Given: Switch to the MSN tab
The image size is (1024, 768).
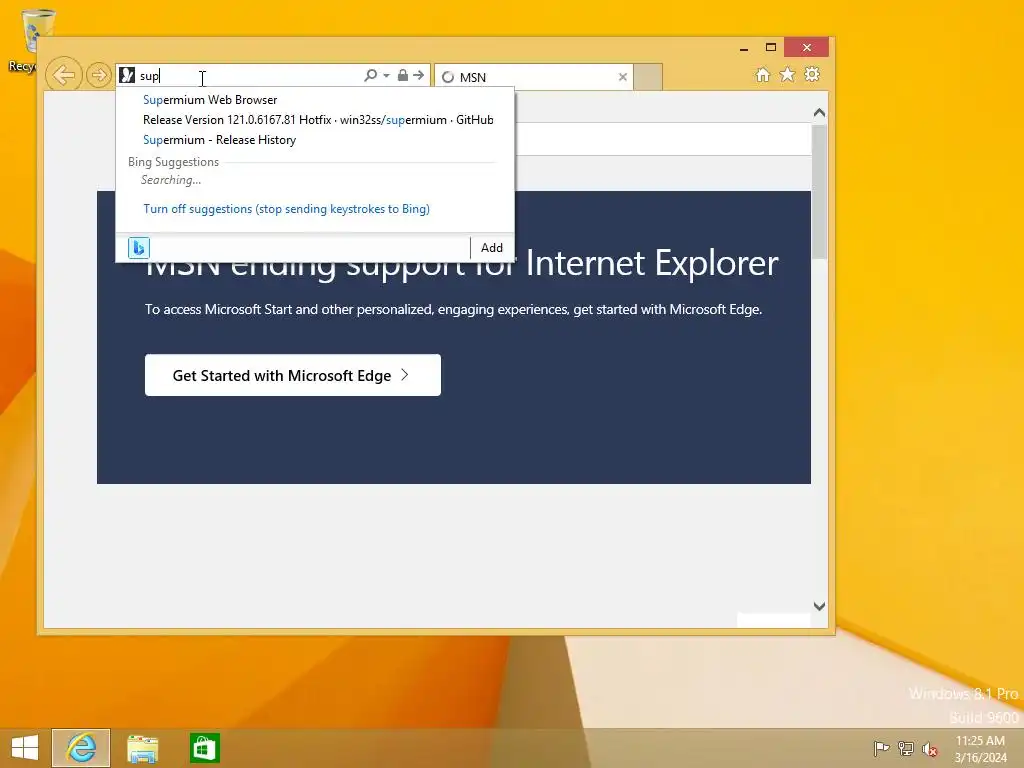Looking at the screenshot, I should pos(528,77).
